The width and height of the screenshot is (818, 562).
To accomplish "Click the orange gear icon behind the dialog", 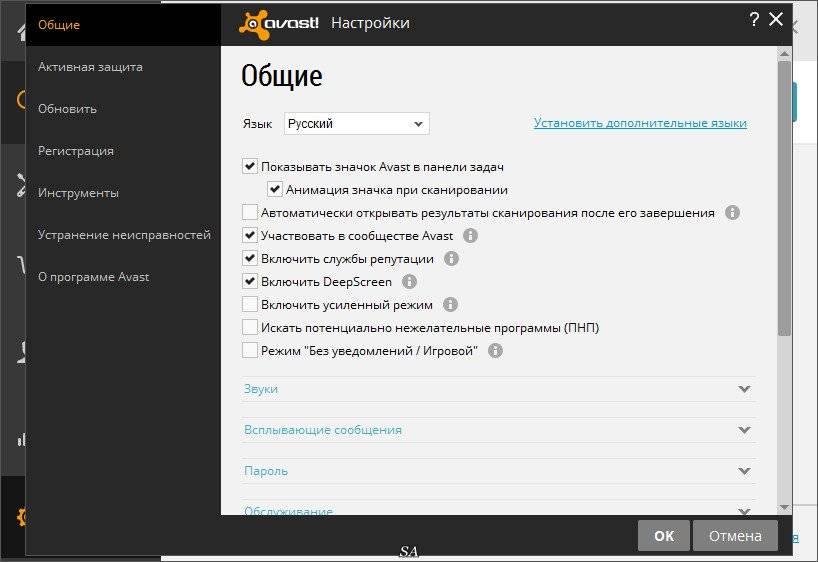I will tap(21, 517).
